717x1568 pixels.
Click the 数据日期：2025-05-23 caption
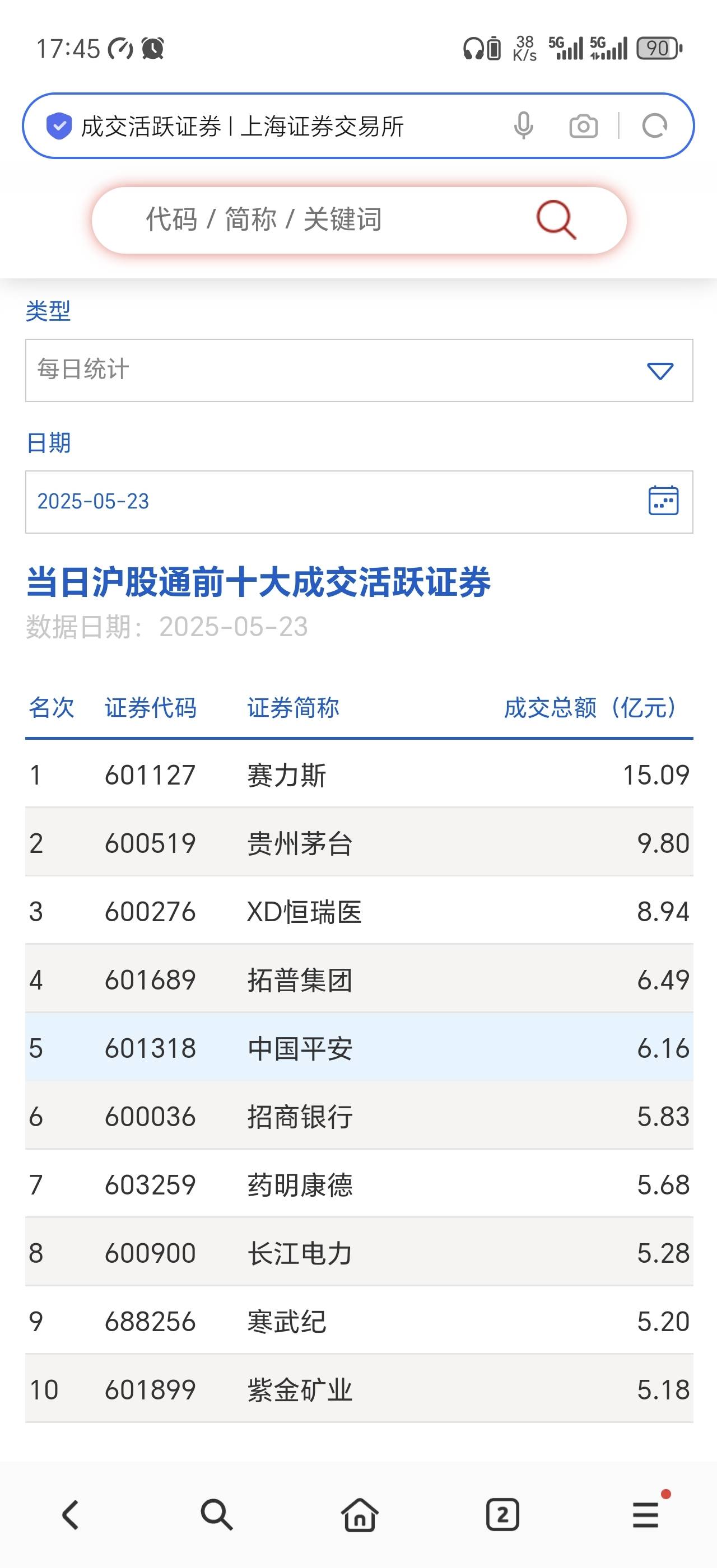point(167,627)
